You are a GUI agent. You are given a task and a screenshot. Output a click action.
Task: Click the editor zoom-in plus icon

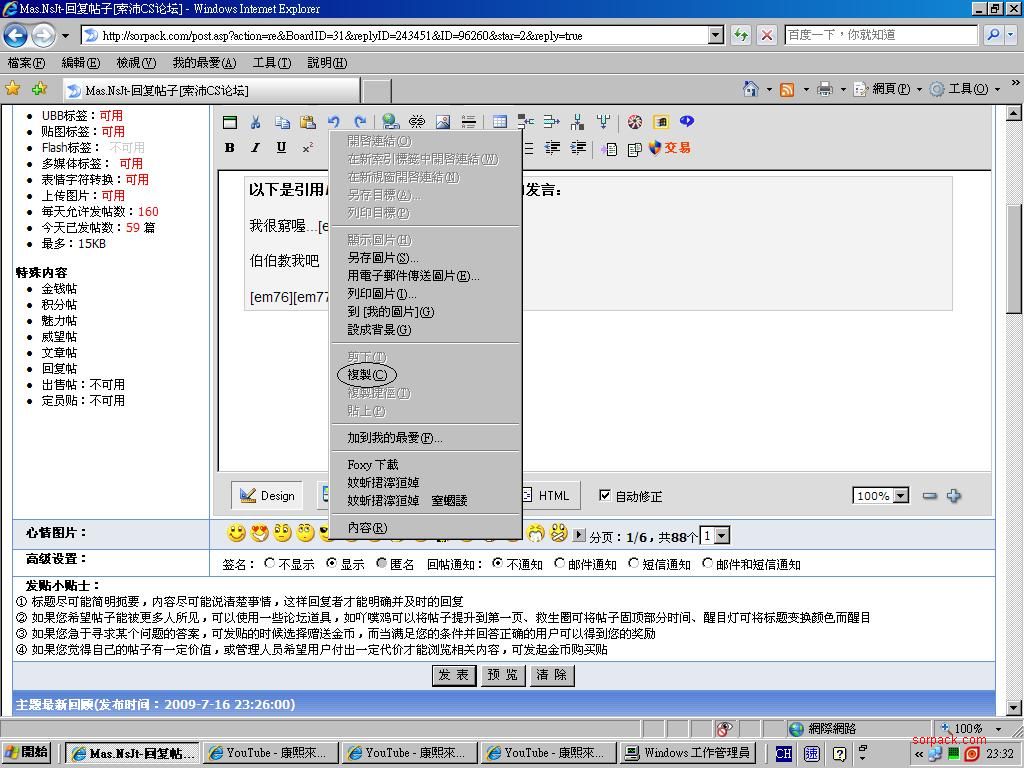pos(954,496)
